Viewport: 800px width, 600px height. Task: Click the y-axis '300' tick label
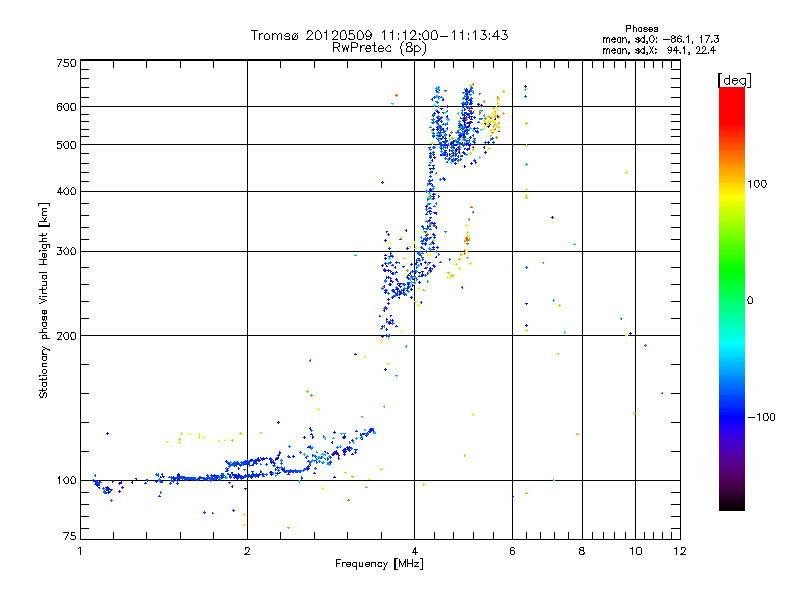click(x=66, y=252)
